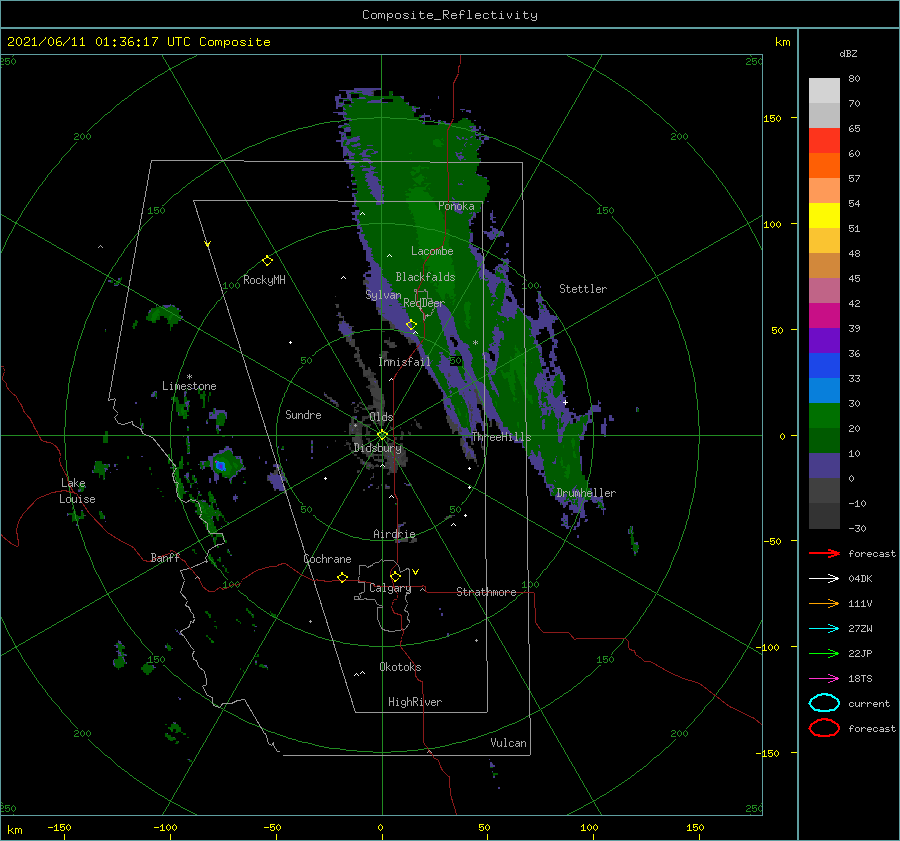900x841 pixels.
Task: Click the 2021/06/11 01:36:17 UTC timestamp
Action: click(99, 42)
